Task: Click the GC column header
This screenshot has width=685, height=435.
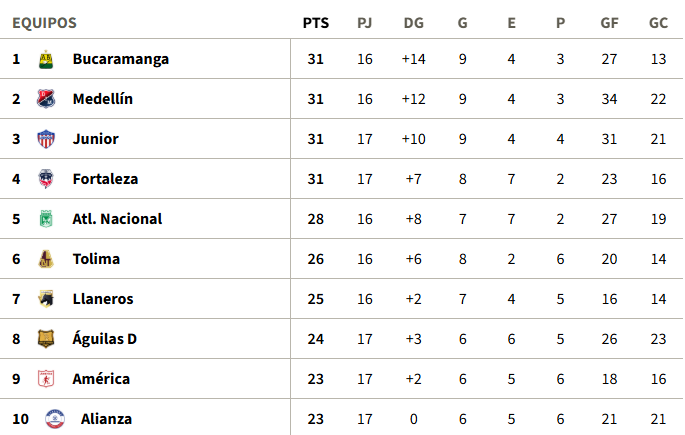Action: click(x=658, y=23)
